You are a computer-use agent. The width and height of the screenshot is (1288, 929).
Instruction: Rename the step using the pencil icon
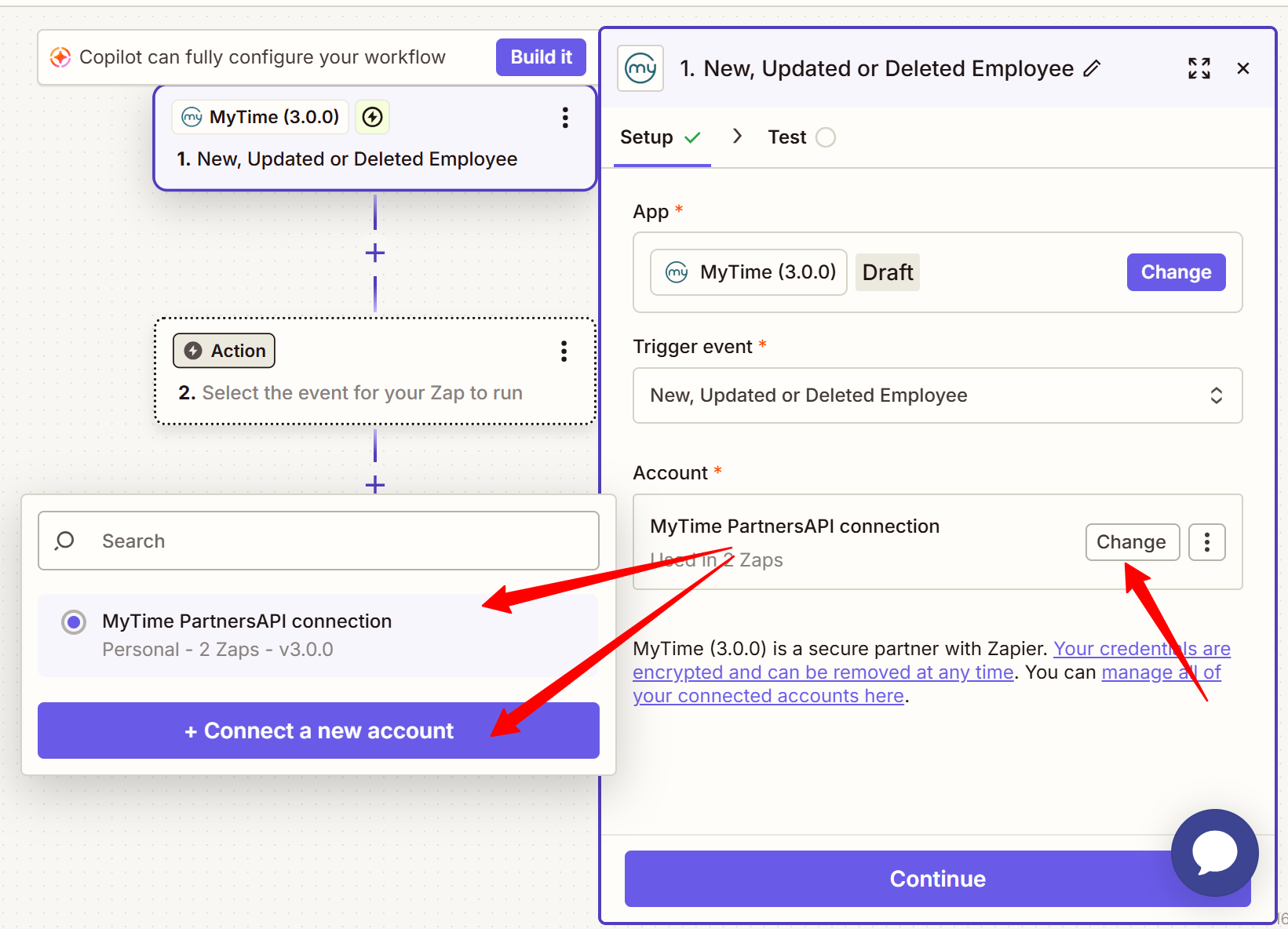(x=1092, y=69)
